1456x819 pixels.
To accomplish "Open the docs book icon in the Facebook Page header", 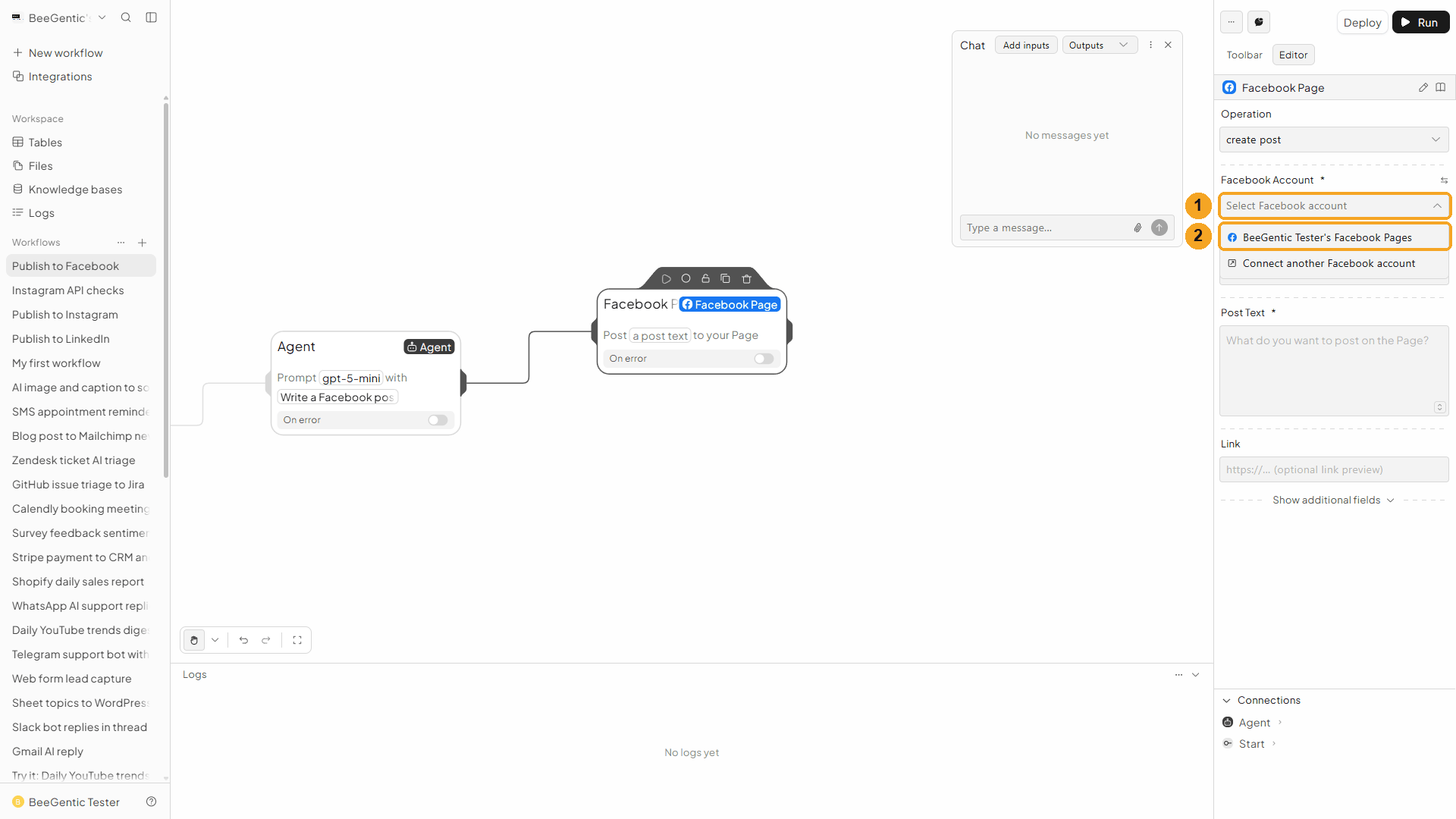I will point(1441,88).
